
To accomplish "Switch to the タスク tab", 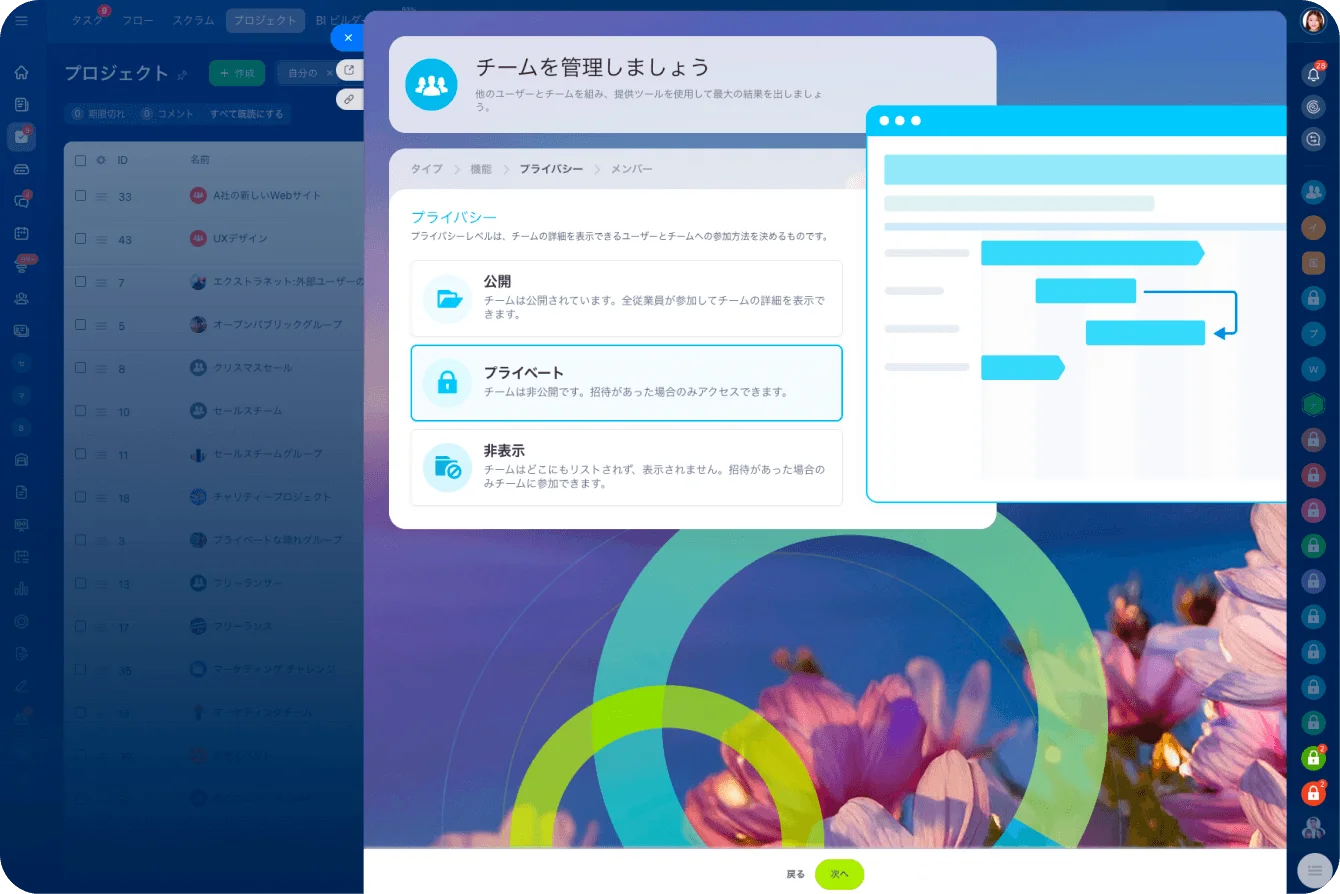I will point(88,21).
